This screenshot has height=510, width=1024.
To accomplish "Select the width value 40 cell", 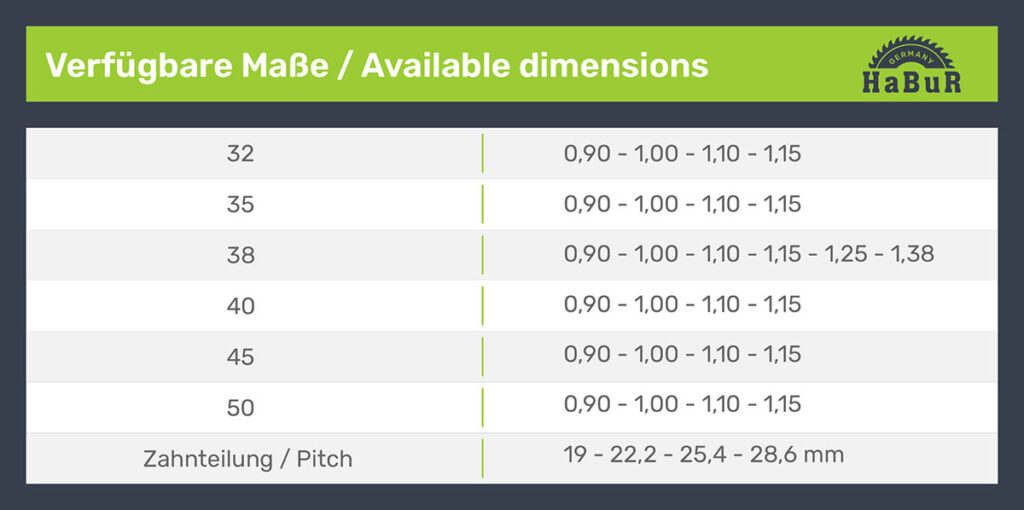I will tap(240, 306).
